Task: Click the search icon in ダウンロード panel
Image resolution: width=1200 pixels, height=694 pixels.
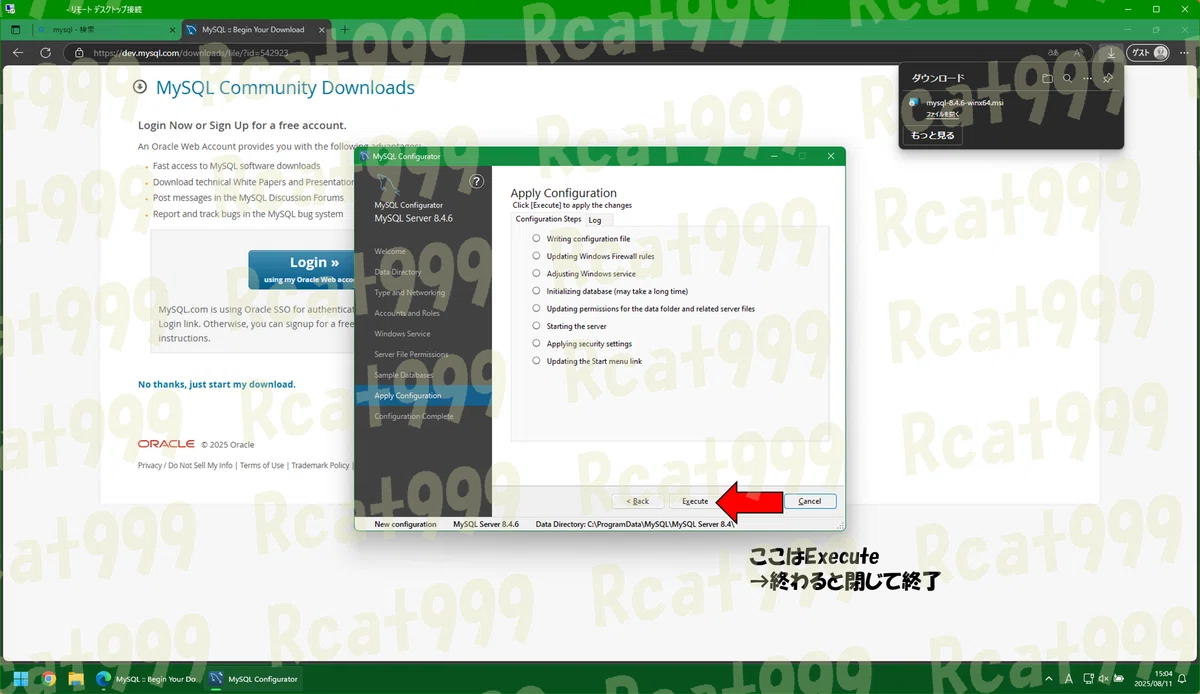Action: click(1068, 78)
